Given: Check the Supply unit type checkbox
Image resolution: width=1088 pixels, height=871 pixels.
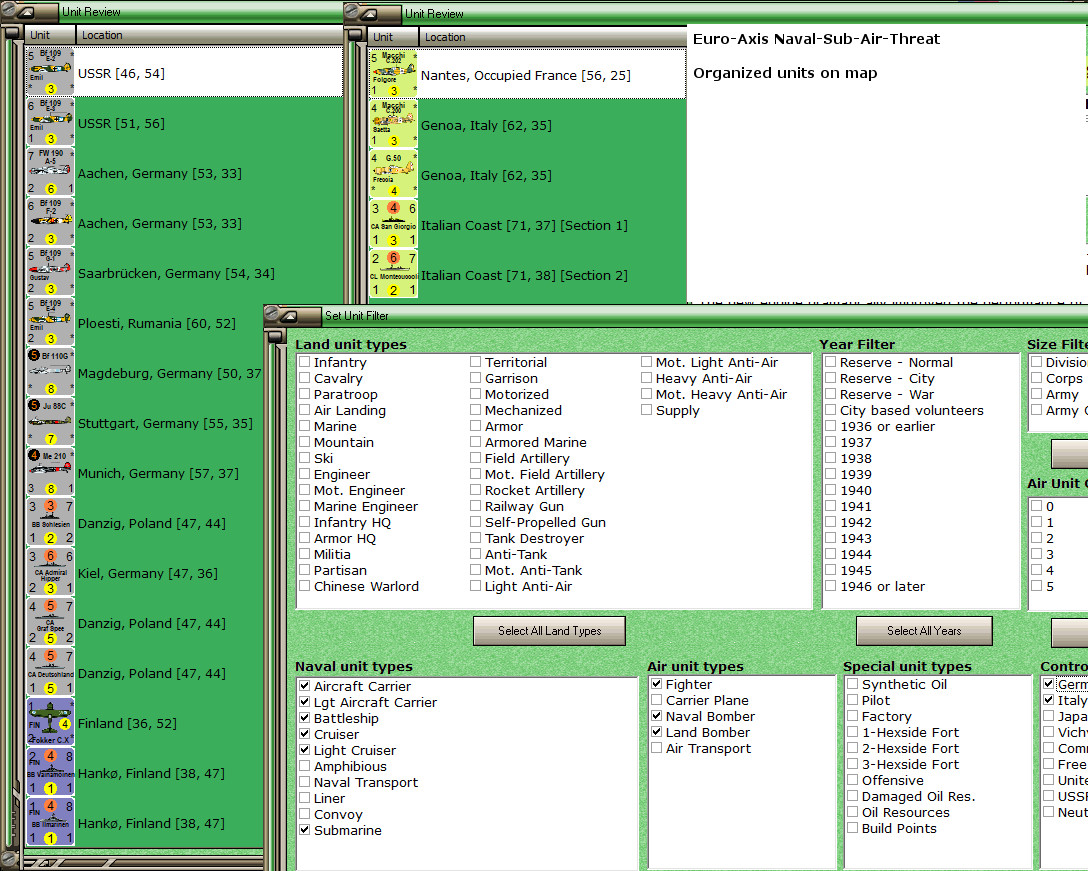Looking at the screenshot, I should (x=646, y=409).
